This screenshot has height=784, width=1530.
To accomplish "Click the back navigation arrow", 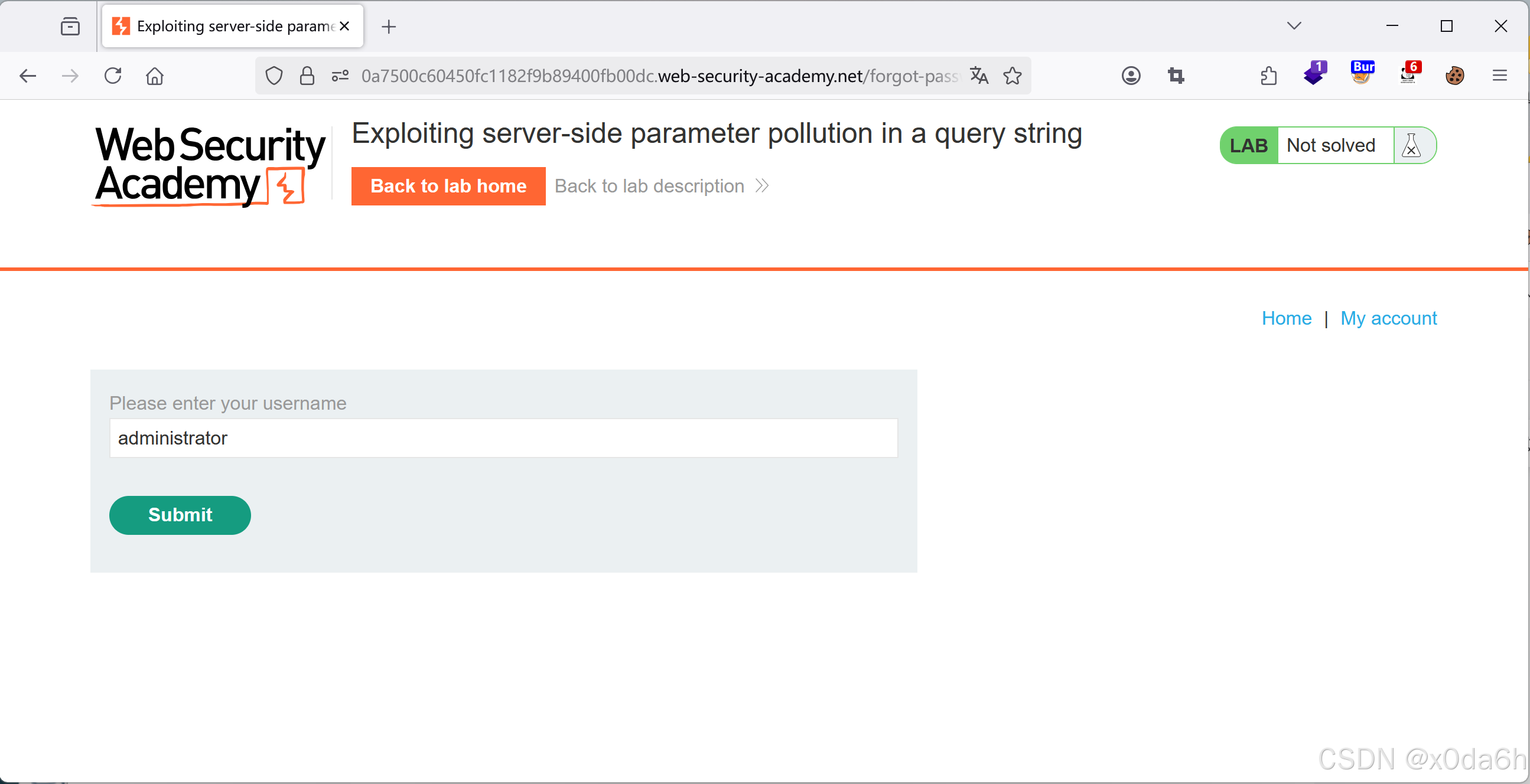I will point(28,76).
